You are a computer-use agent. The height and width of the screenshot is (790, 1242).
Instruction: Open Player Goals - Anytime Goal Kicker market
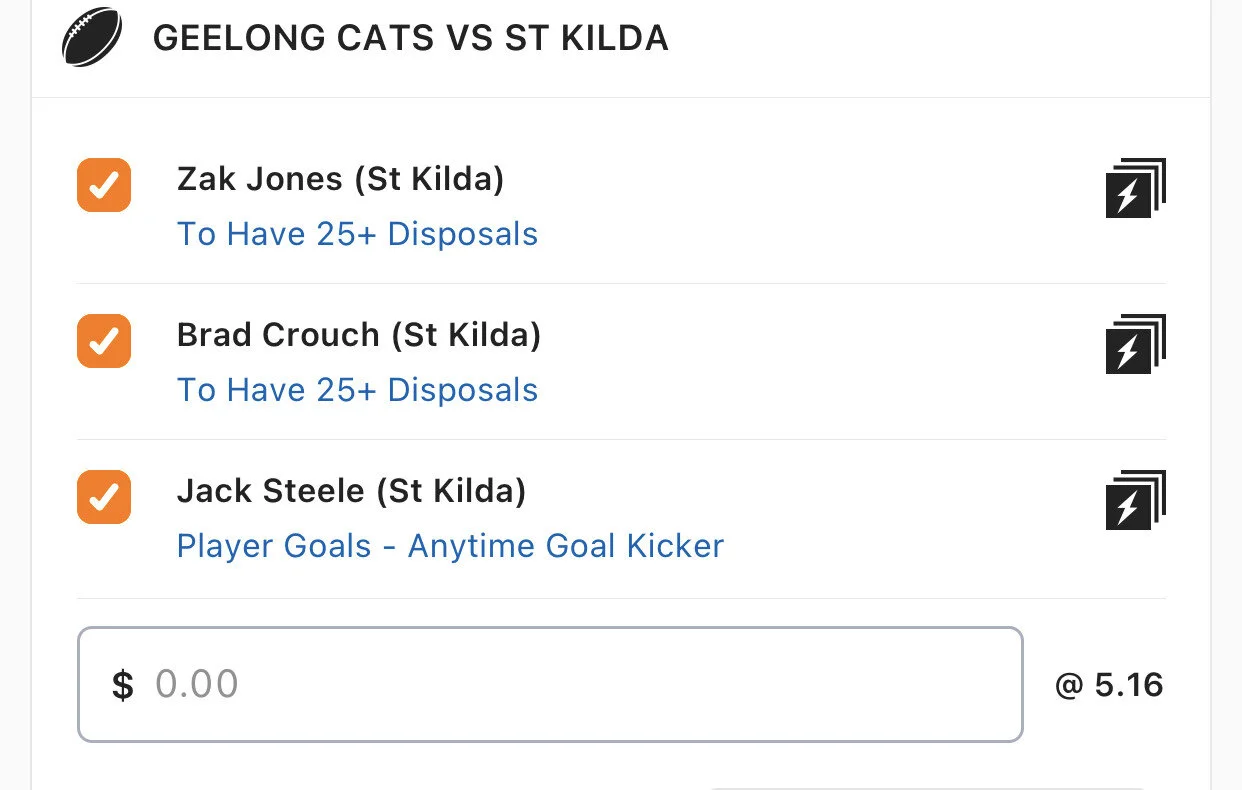(450, 546)
